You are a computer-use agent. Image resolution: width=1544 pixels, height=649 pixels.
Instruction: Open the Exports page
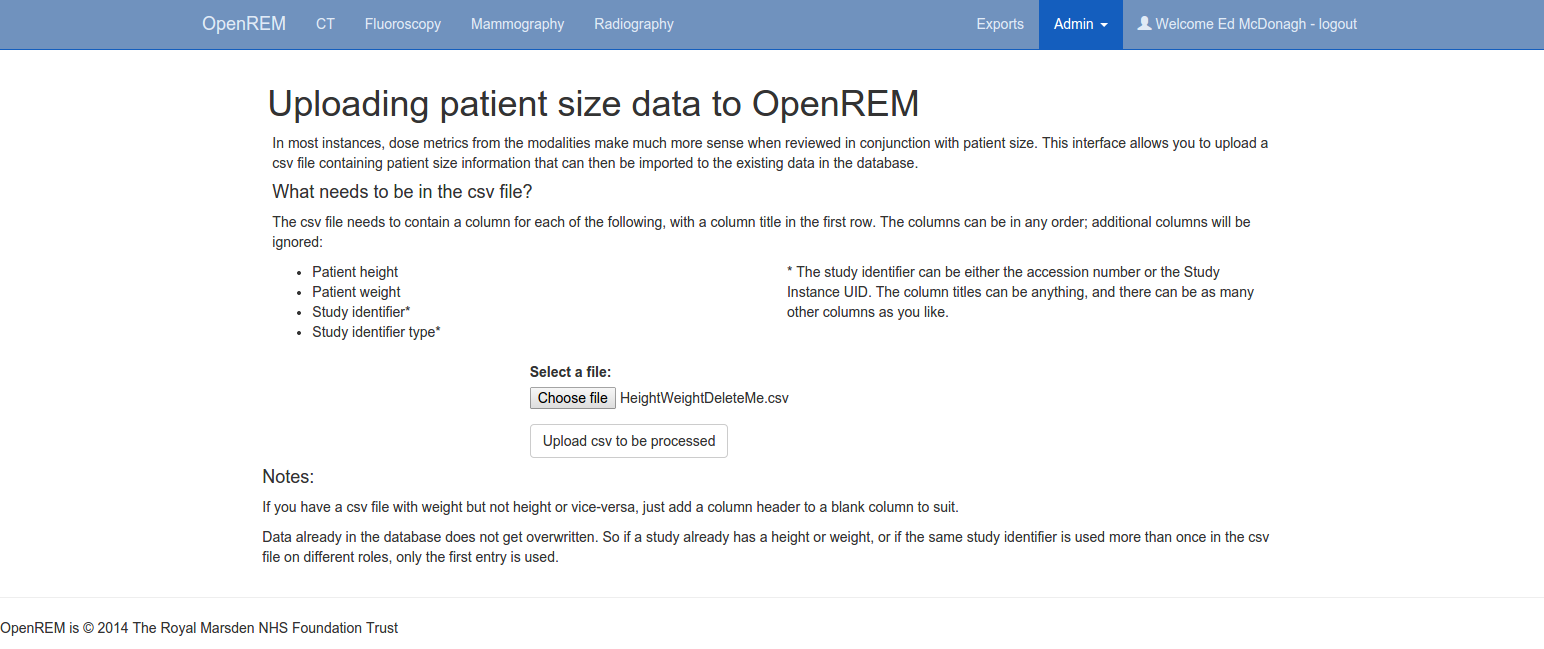pyautogui.click(x=1000, y=24)
